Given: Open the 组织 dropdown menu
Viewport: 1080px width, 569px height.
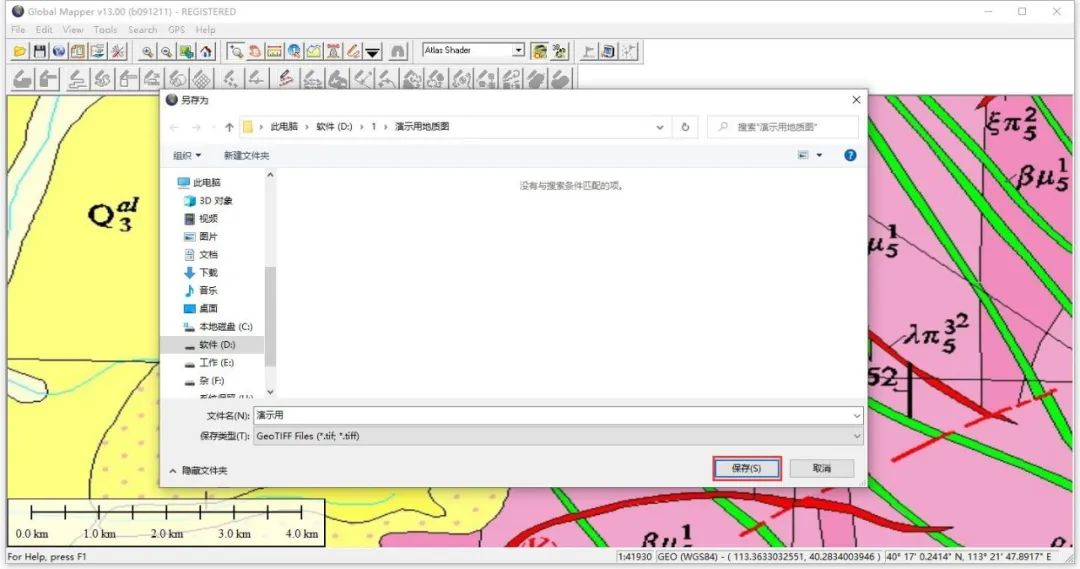Looking at the screenshot, I should [x=187, y=155].
